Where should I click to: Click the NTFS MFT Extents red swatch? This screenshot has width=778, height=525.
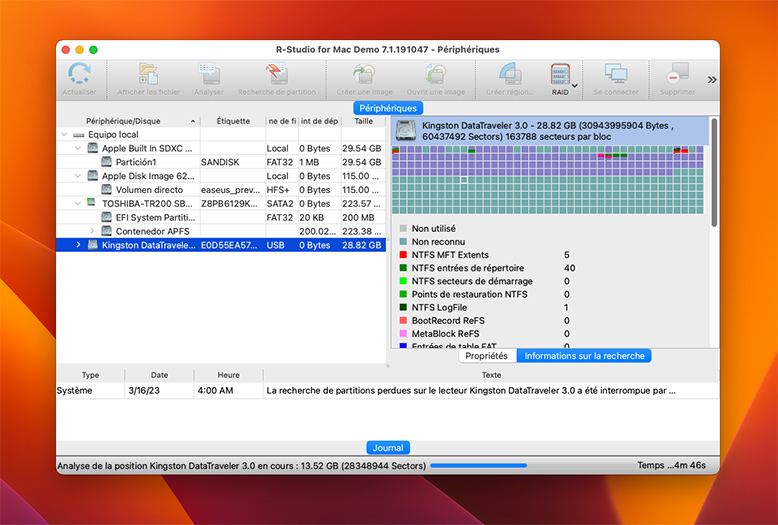pyautogui.click(x=403, y=255)
